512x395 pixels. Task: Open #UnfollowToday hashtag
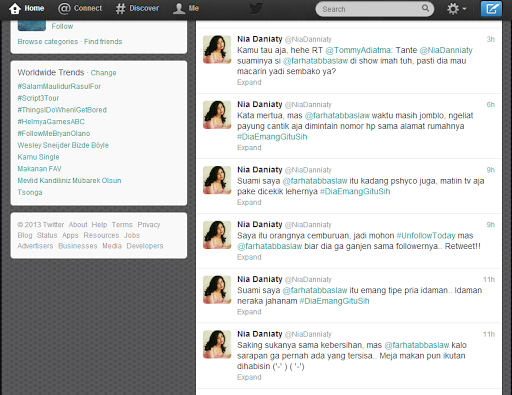(426, 236)
